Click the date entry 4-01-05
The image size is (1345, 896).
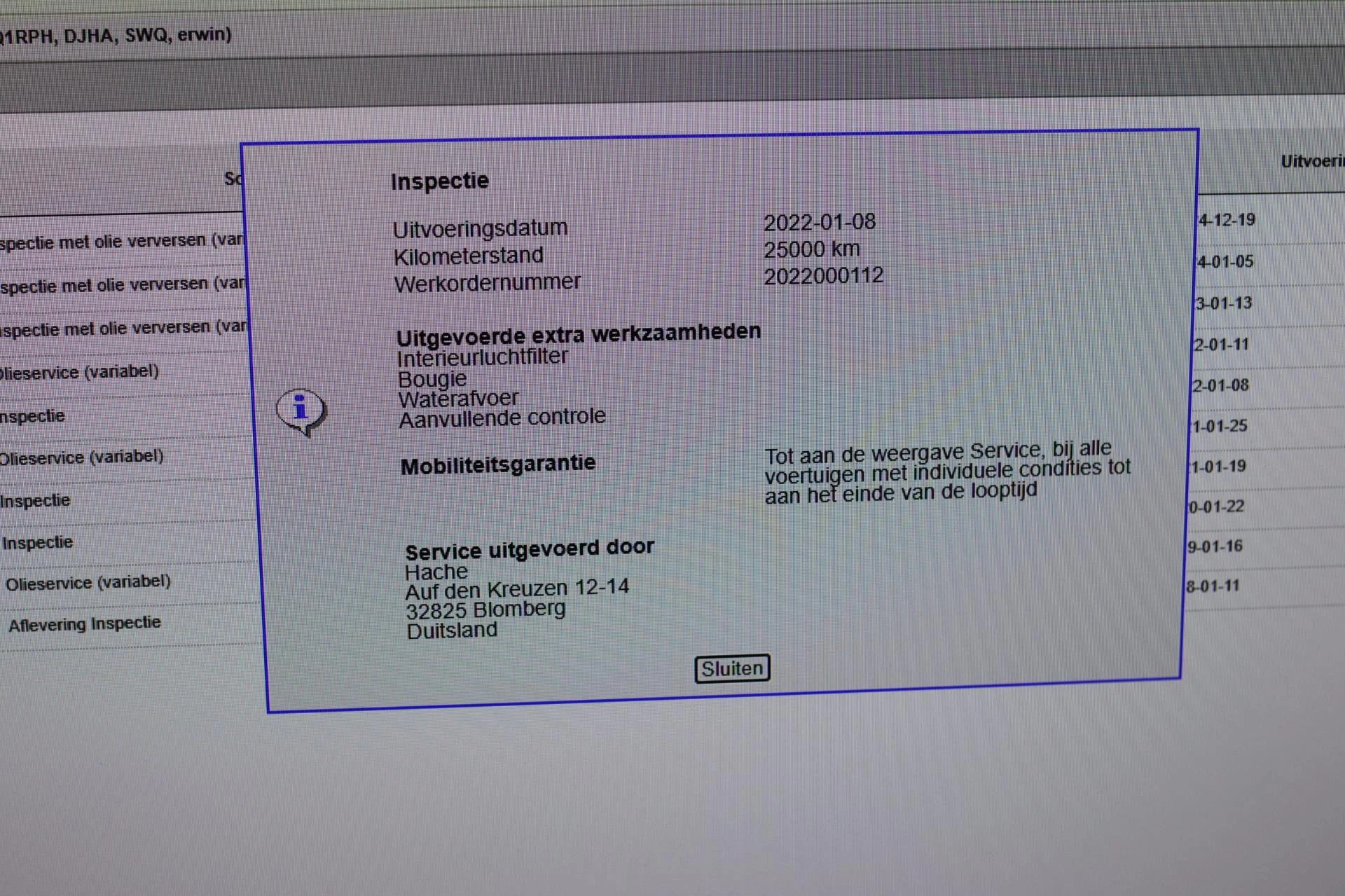point(1225,262)
